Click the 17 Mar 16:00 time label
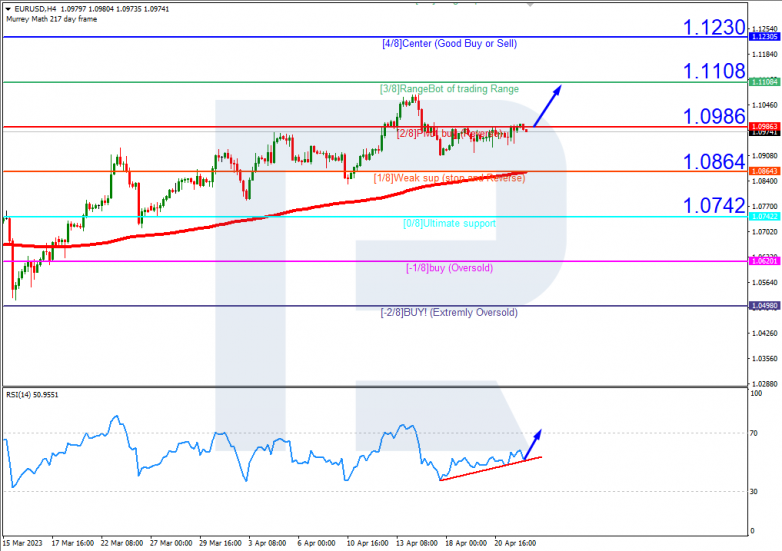Viewport: 782px width, 551px height. 73,543
